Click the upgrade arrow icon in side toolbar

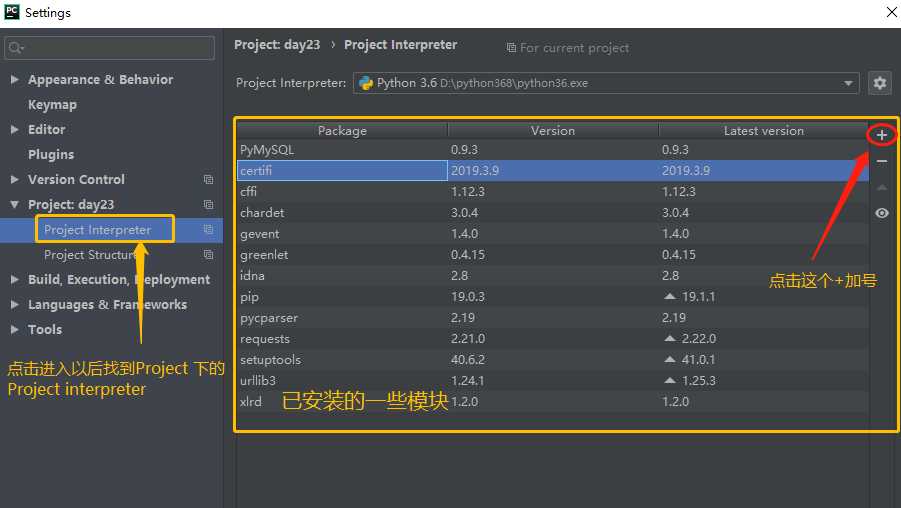(x=881, y=187)
